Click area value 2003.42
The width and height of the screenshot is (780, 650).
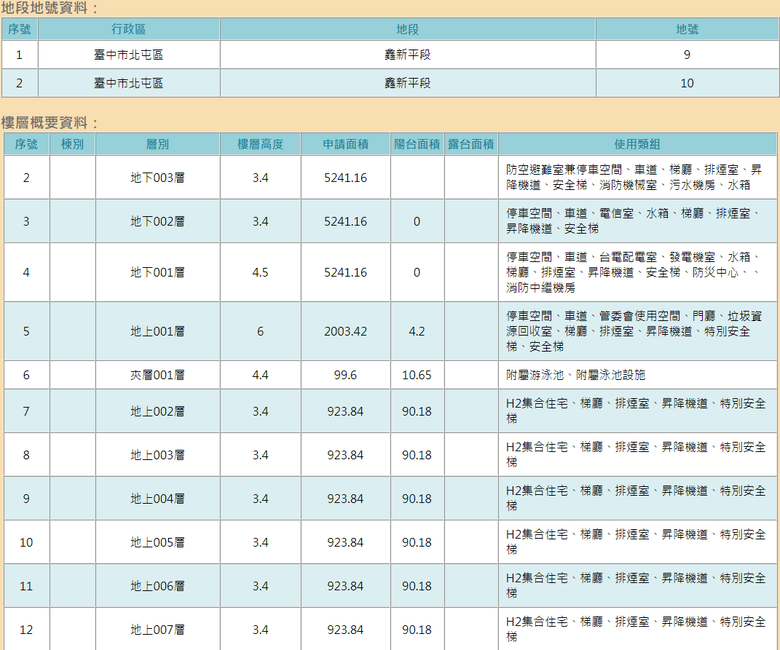pos(345,331)
